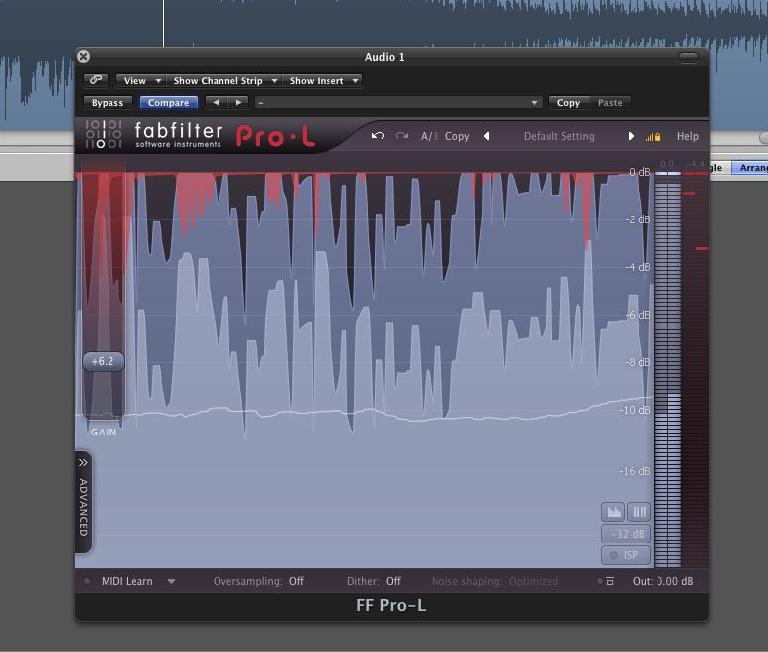Open the Show Channel Strip dropdown
Screen dimensions: 768x652
pos(224,80)
